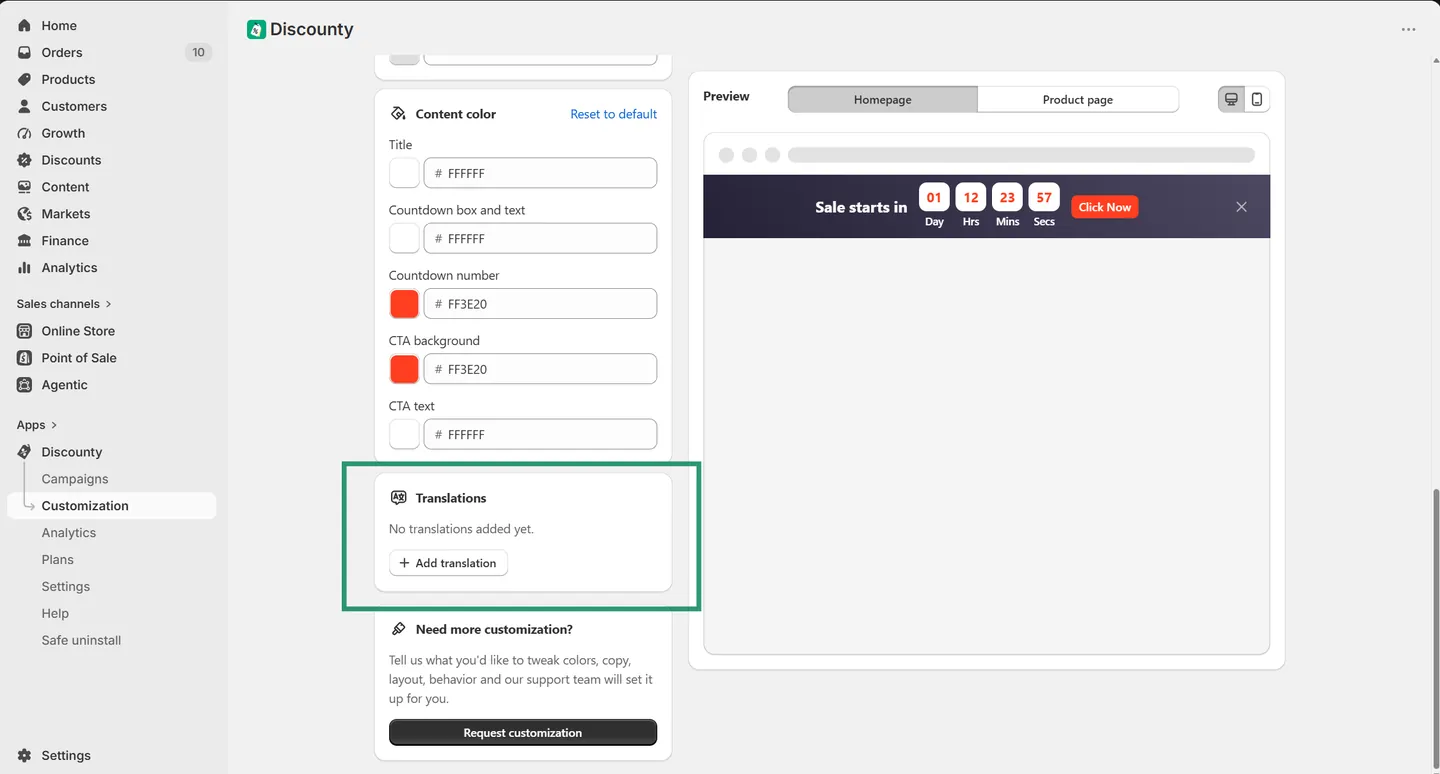Click the Add translation button
Screen dimensions: 1440x774
[x=449, y=563]
